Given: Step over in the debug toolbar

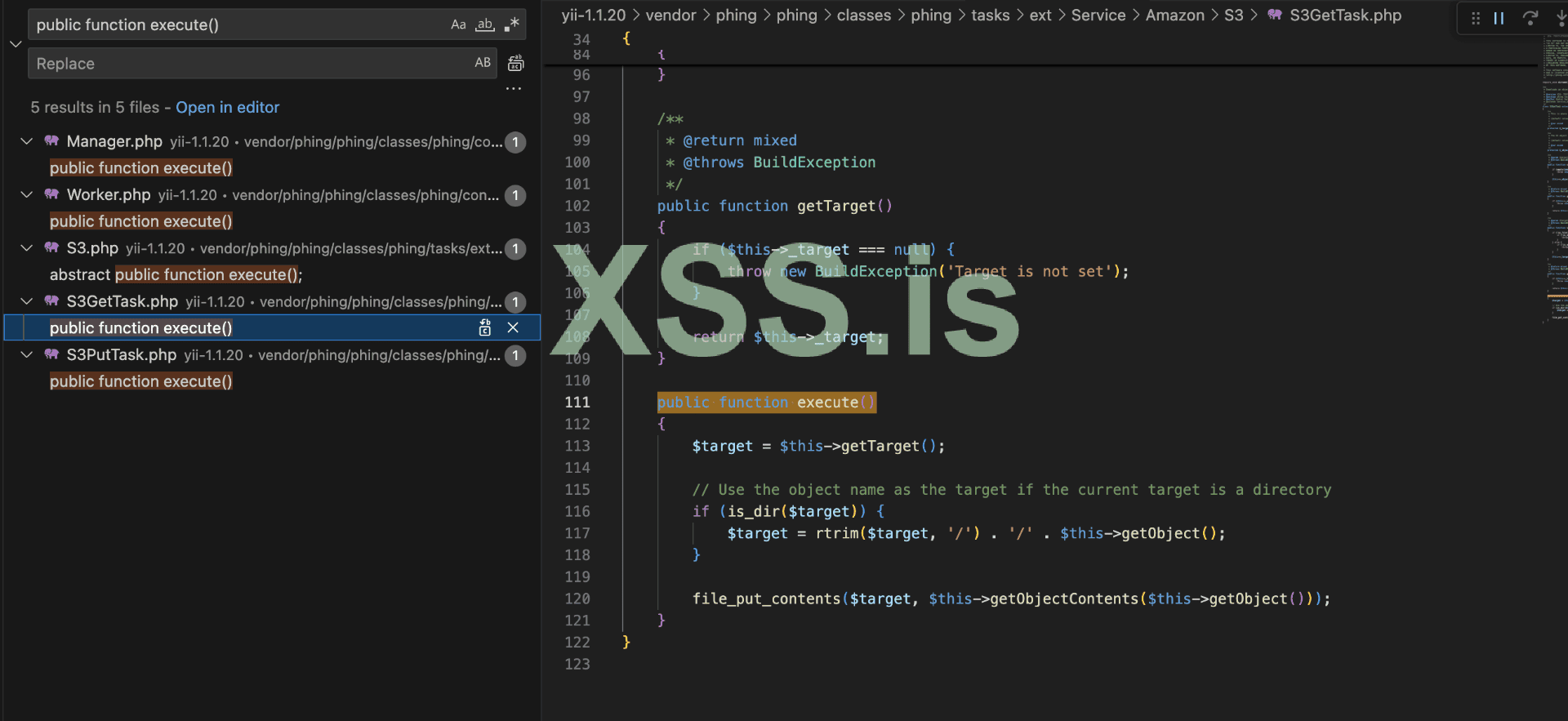Looking at the screenshot, I should click(x=1530, y=18).
